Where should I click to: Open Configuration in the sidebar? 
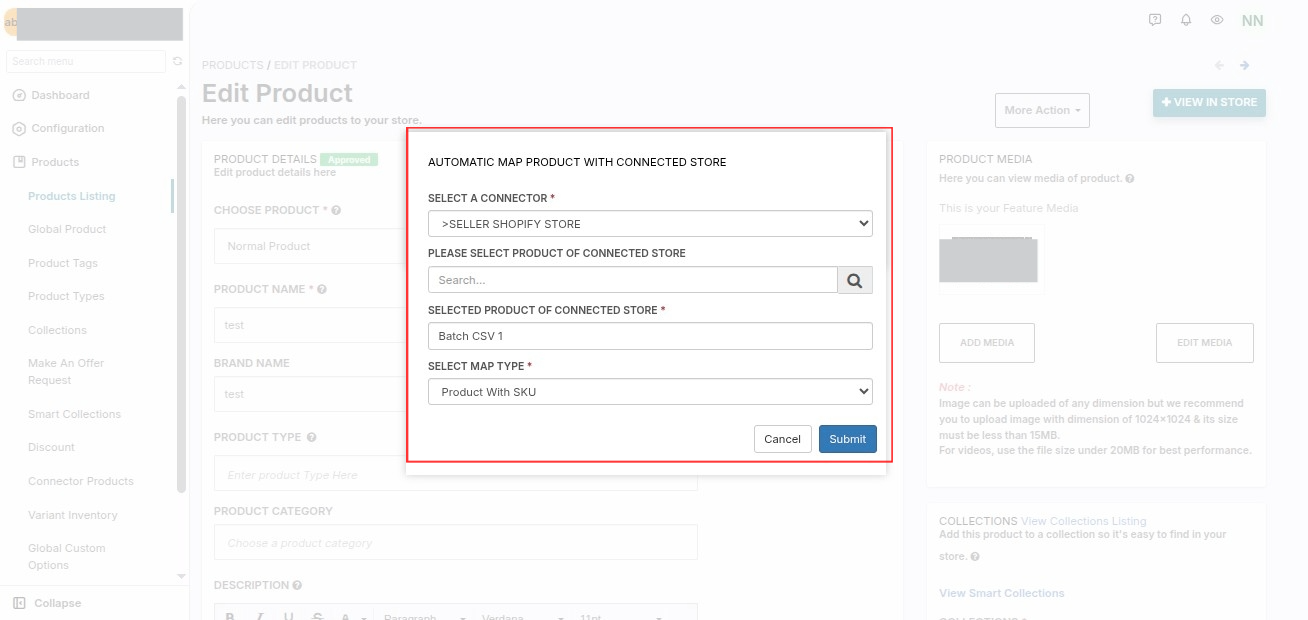[x=67, y=128]
